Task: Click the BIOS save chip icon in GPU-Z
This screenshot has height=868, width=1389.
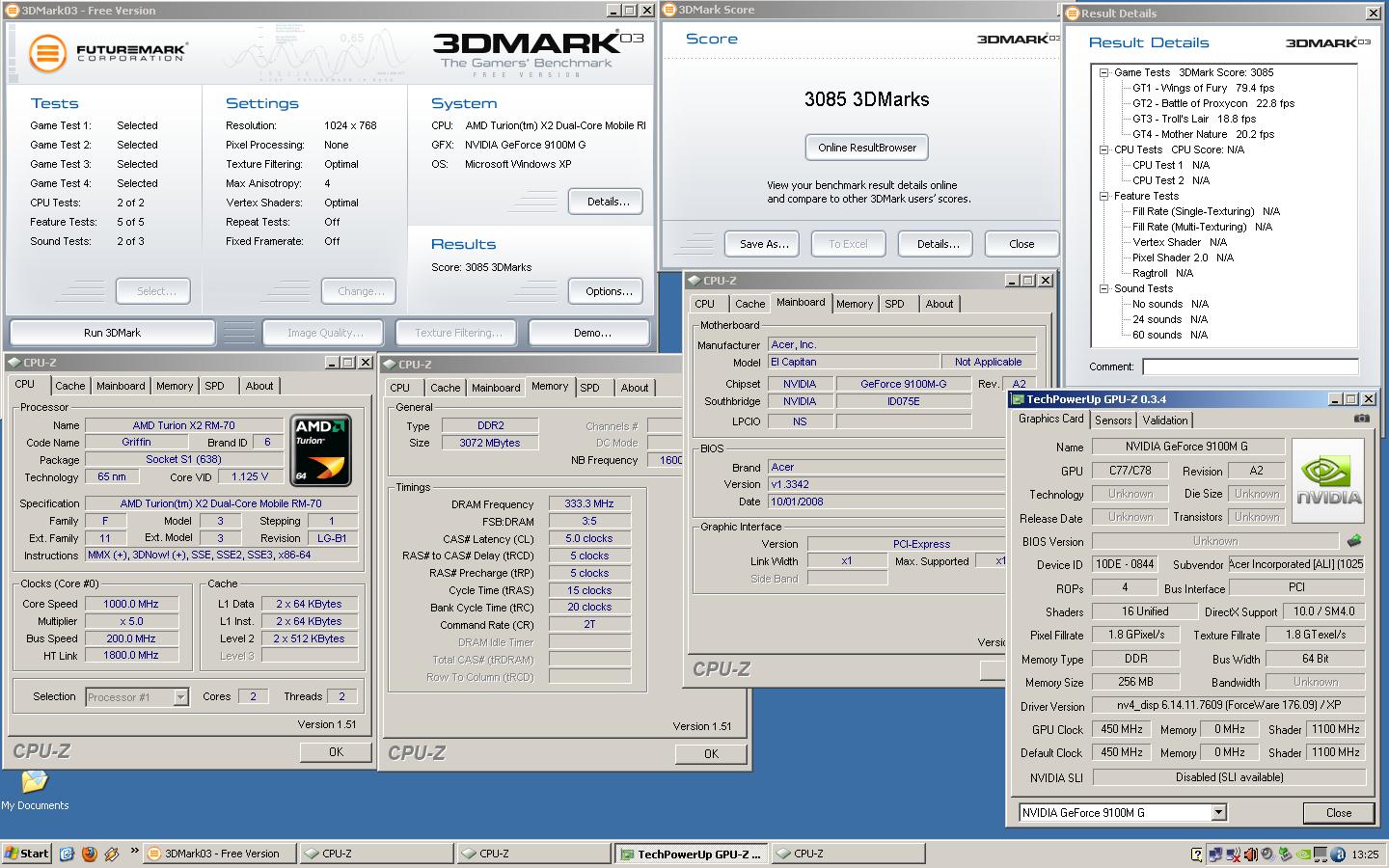Action: point(1354,541)
